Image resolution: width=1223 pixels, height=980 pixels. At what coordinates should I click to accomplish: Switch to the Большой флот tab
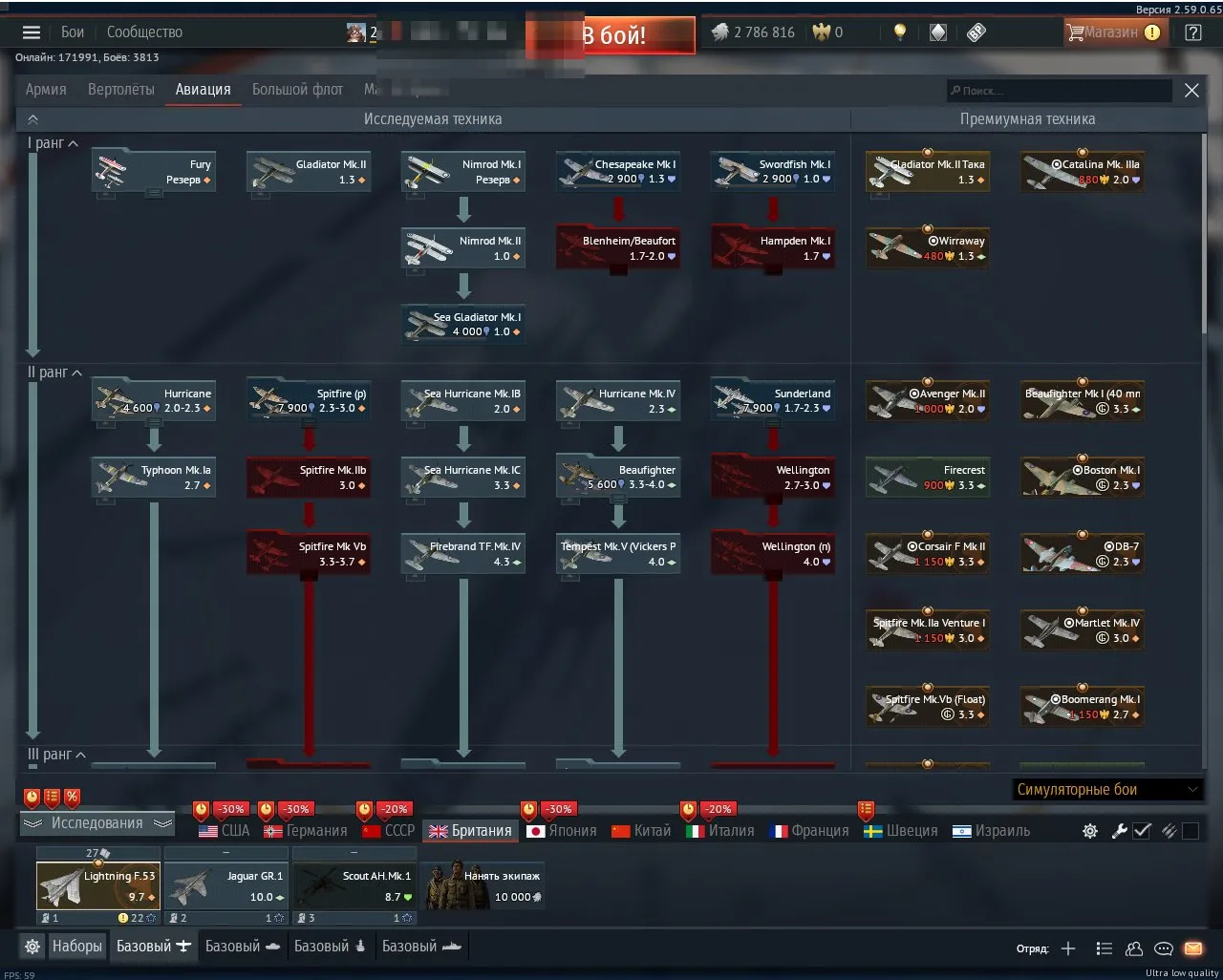pos(297,90)
